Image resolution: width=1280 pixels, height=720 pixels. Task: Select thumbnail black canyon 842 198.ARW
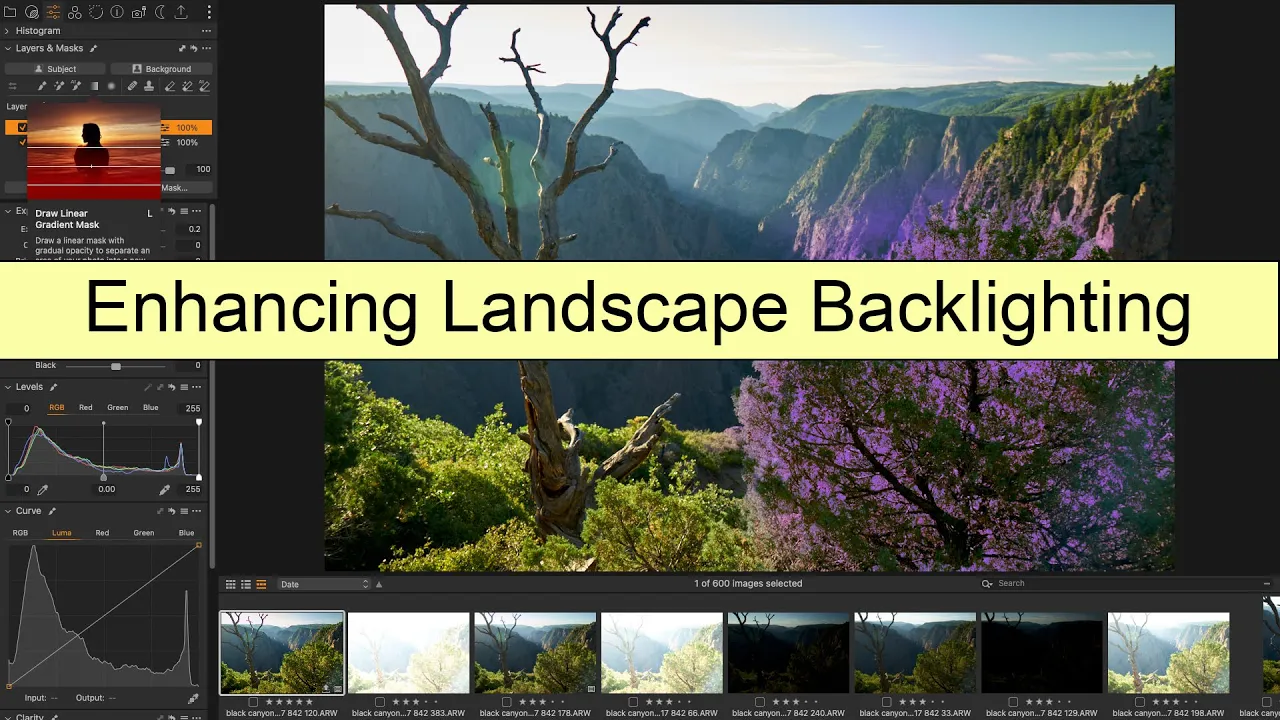pyautogui.click(x=1168, y=653)
